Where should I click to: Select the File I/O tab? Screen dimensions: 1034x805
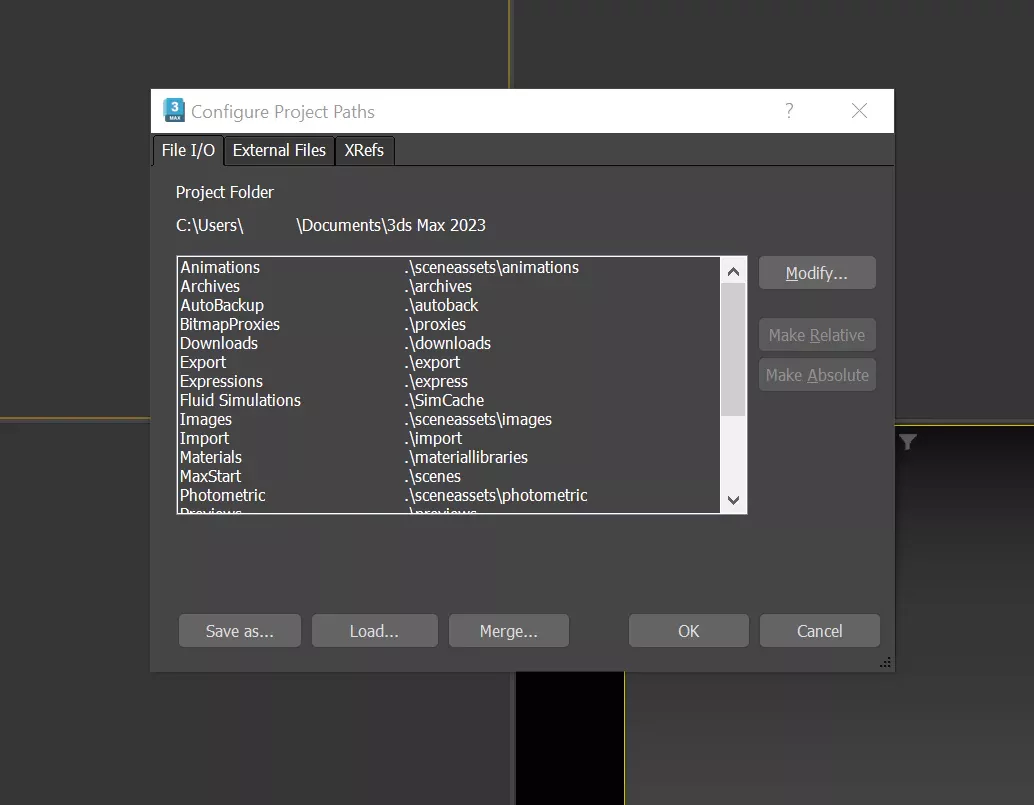(188, 150)
